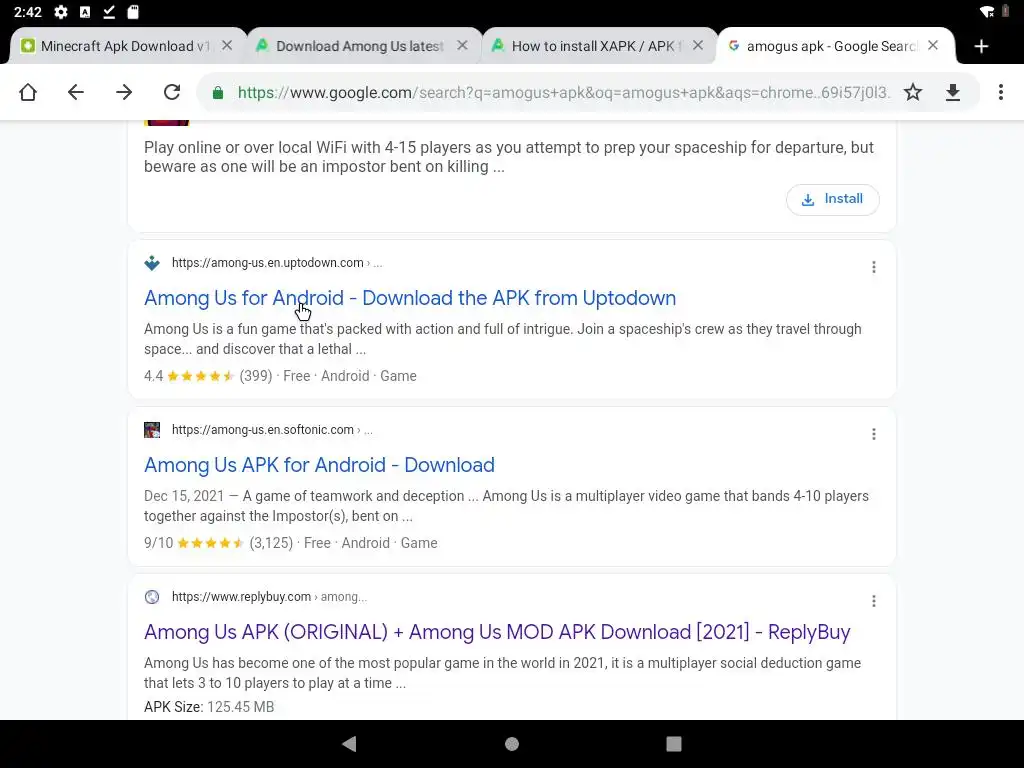Tap the Android recent apps square button
The width and height of the screenshot is (1024, 768).
674,744
